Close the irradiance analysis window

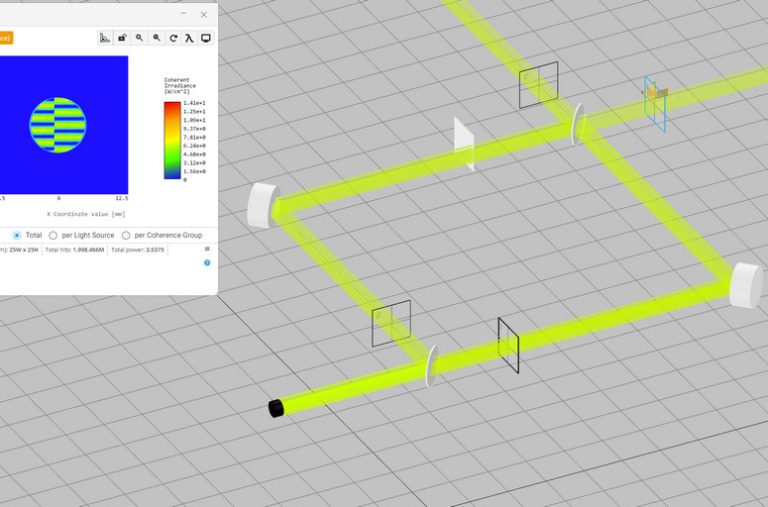204,15
